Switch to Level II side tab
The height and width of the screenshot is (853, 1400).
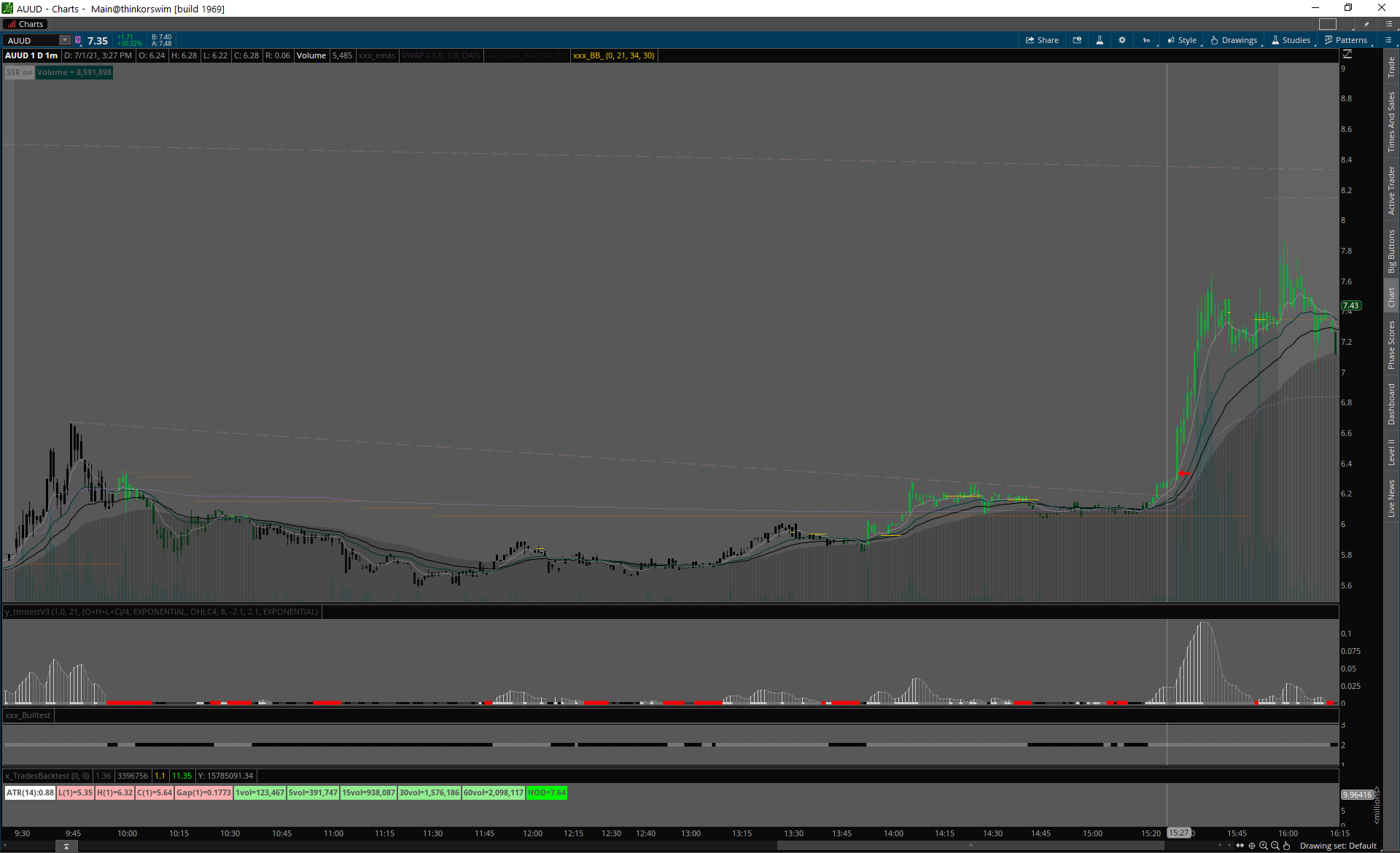click(1391, 451)
